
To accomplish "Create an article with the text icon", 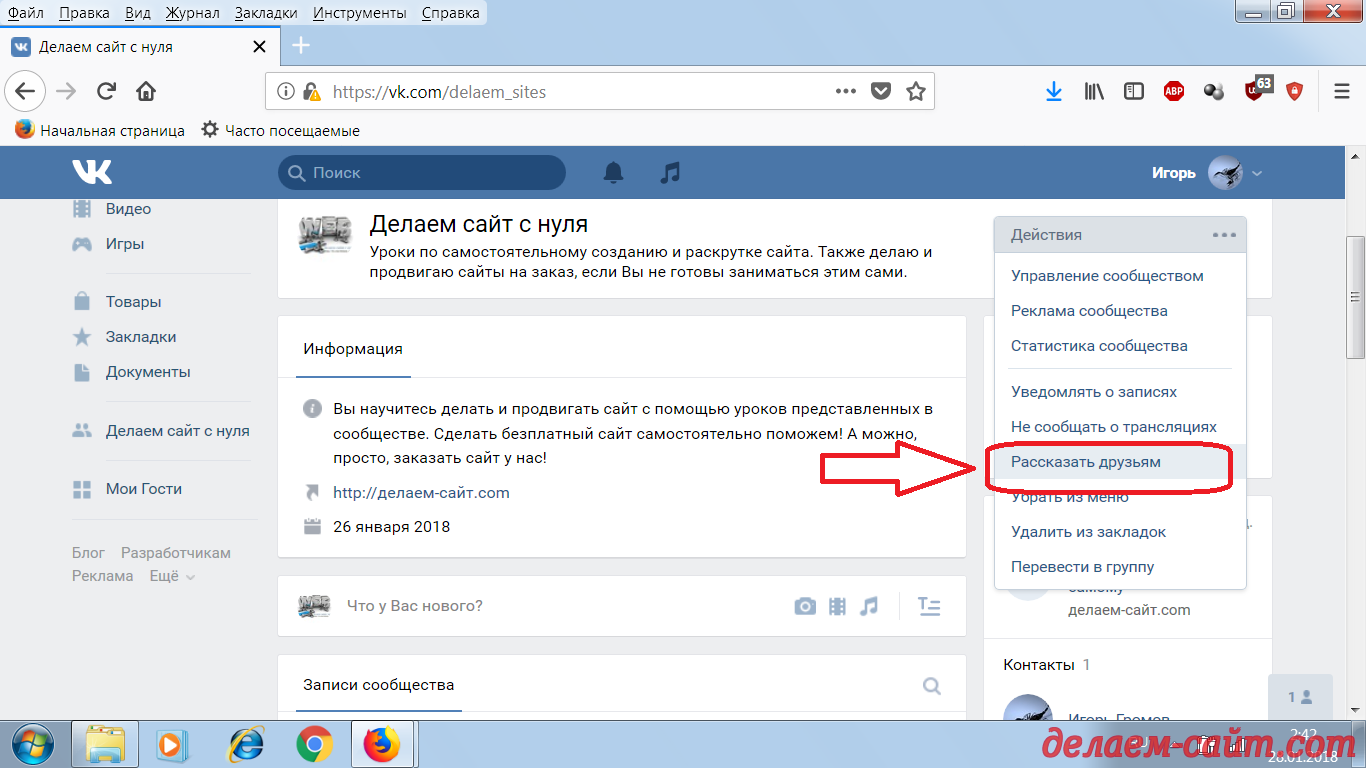I will click(929, 606).
